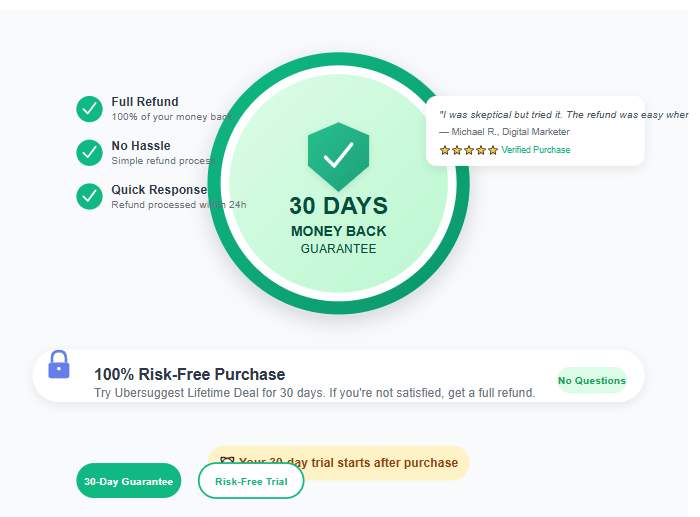Click the Quick Response heading
This screenshot has width=700, height=517.
pyautogui.click(x=159, y=190)
